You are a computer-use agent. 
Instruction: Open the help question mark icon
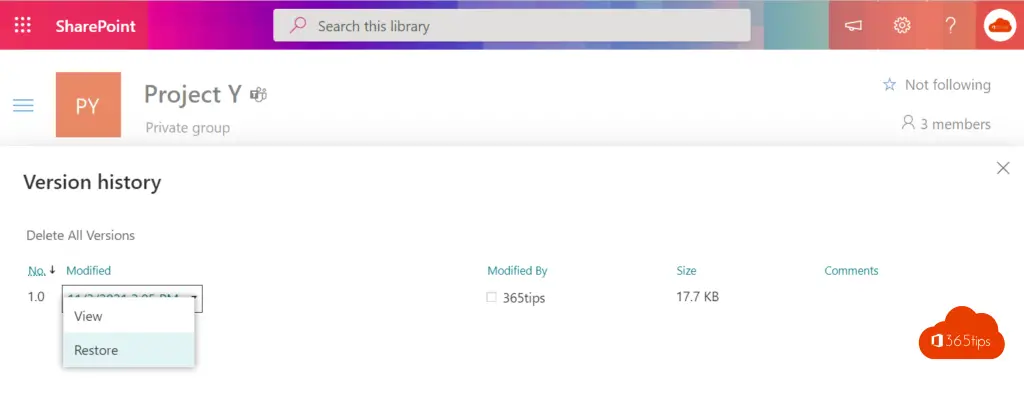[951, 25]
